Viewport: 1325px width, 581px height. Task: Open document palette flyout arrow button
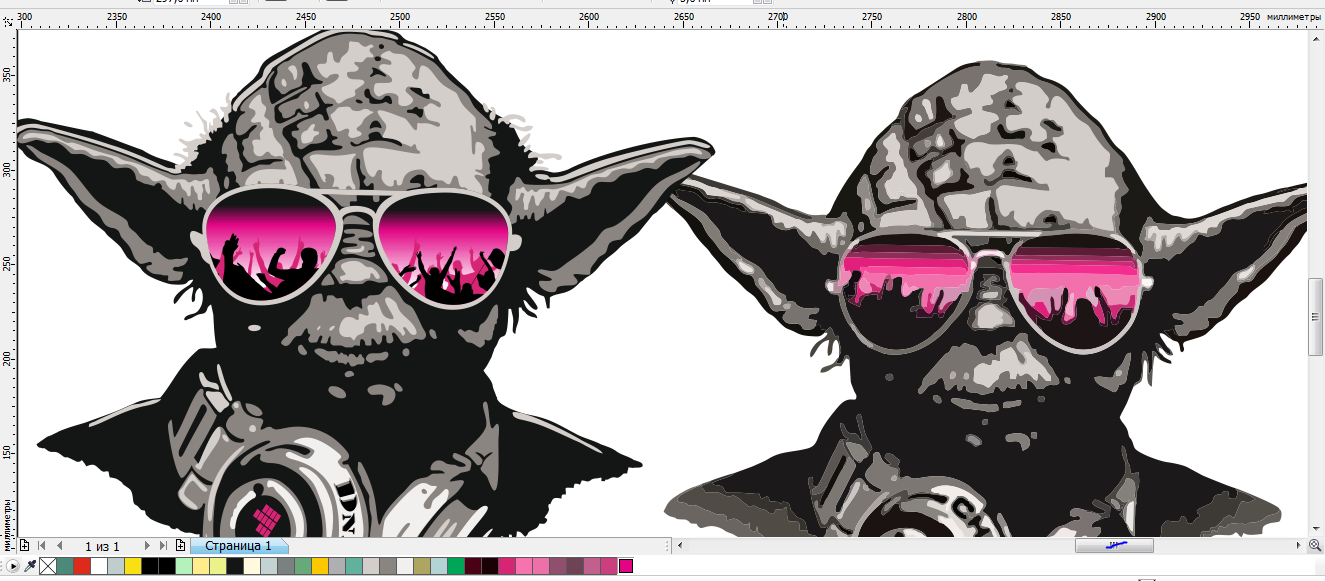pos(12,566)
